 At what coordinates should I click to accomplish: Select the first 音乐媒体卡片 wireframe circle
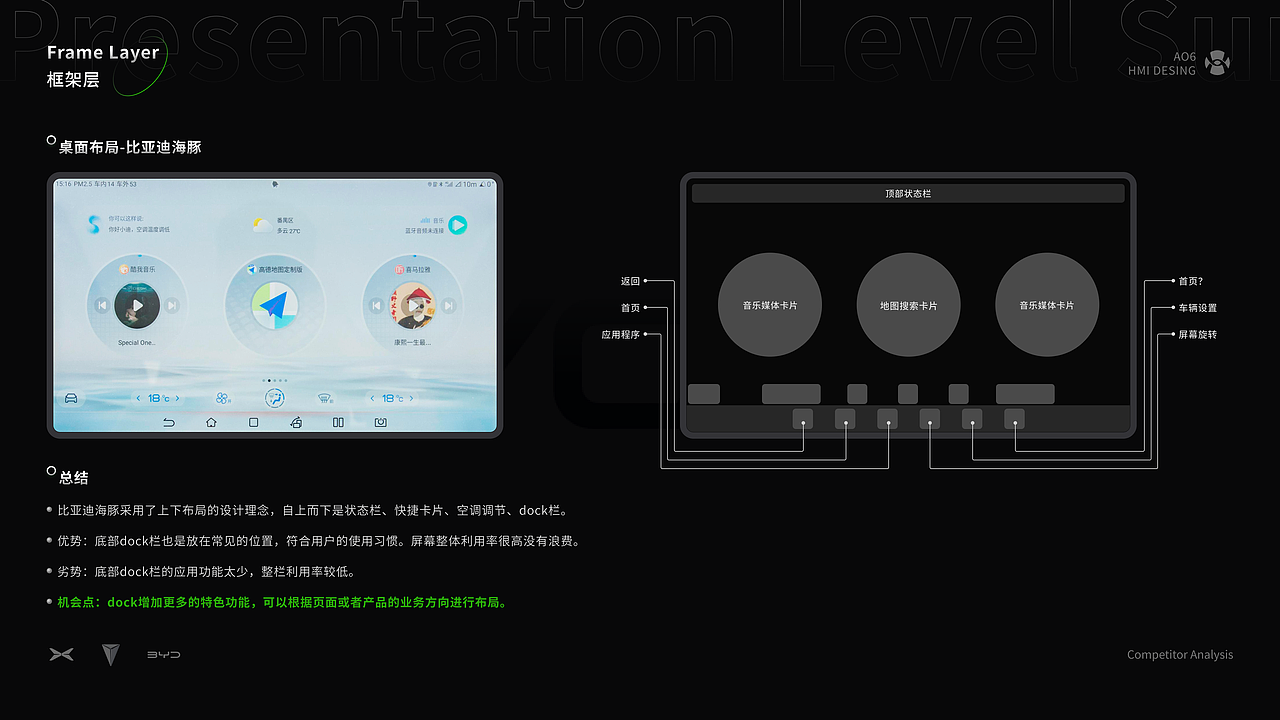(x=770, y=305)
